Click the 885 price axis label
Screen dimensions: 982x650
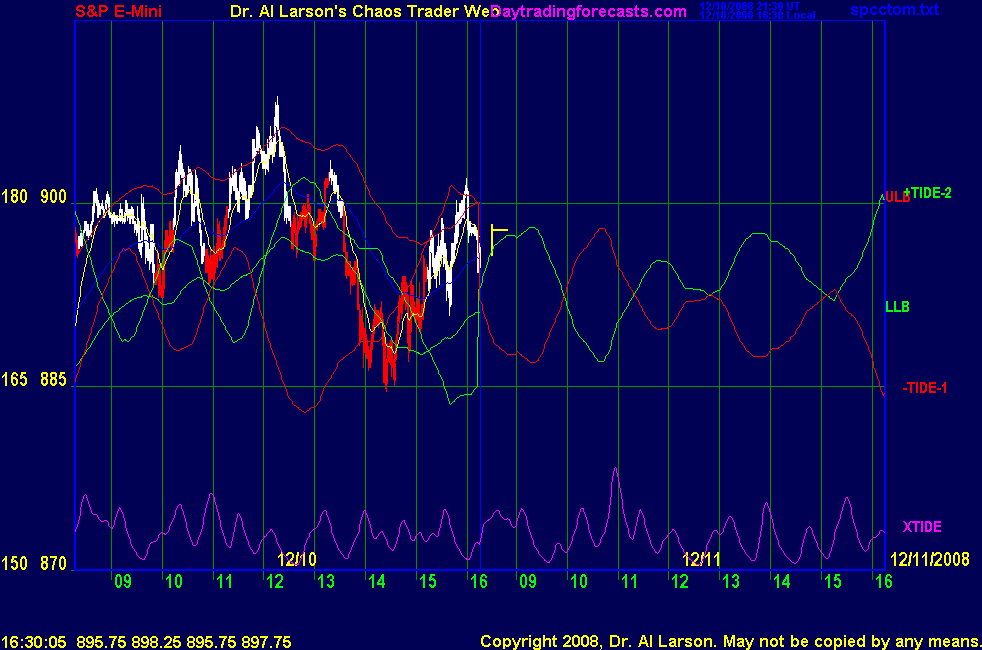click(53, 379)
